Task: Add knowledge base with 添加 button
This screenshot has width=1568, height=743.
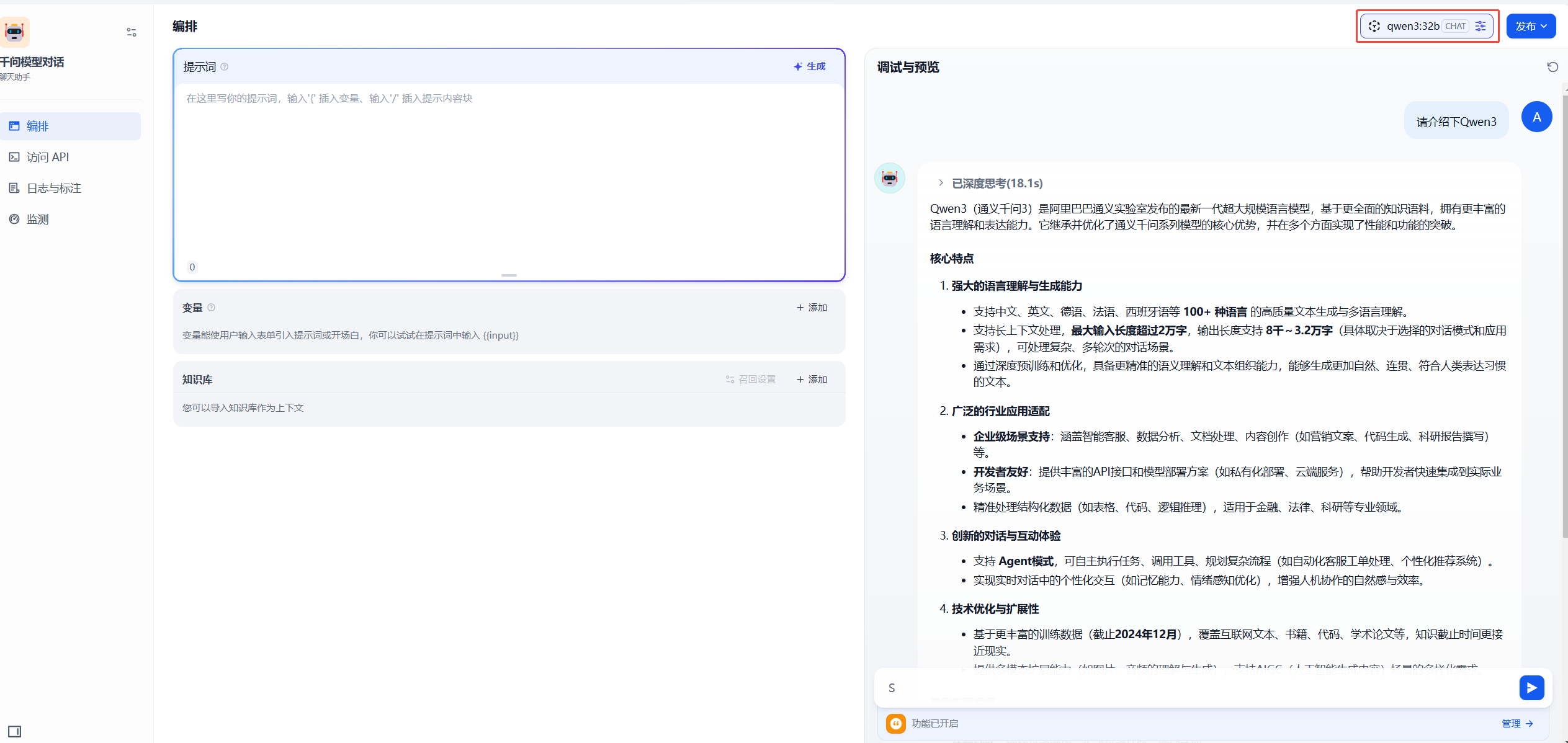Action: (812, 380)
